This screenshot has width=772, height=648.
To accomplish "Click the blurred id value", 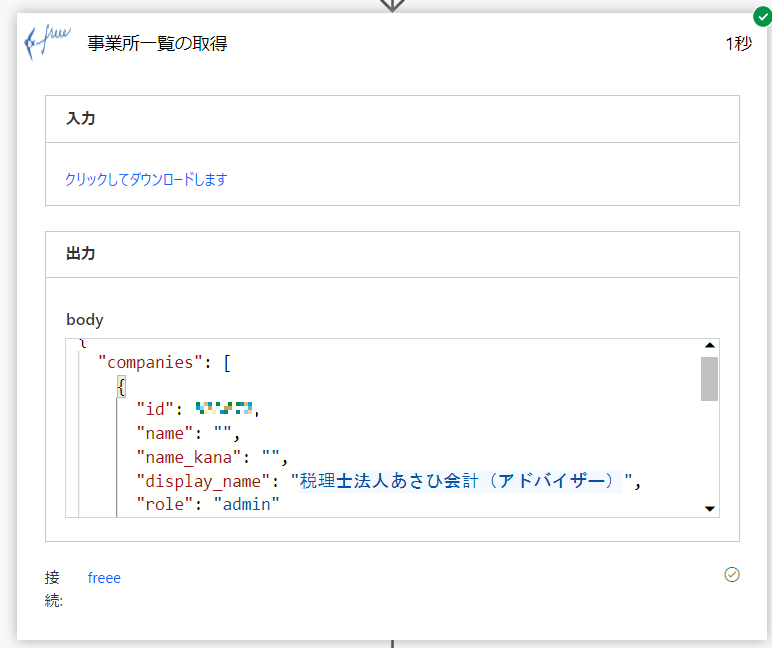I will (x=224, y=408).
